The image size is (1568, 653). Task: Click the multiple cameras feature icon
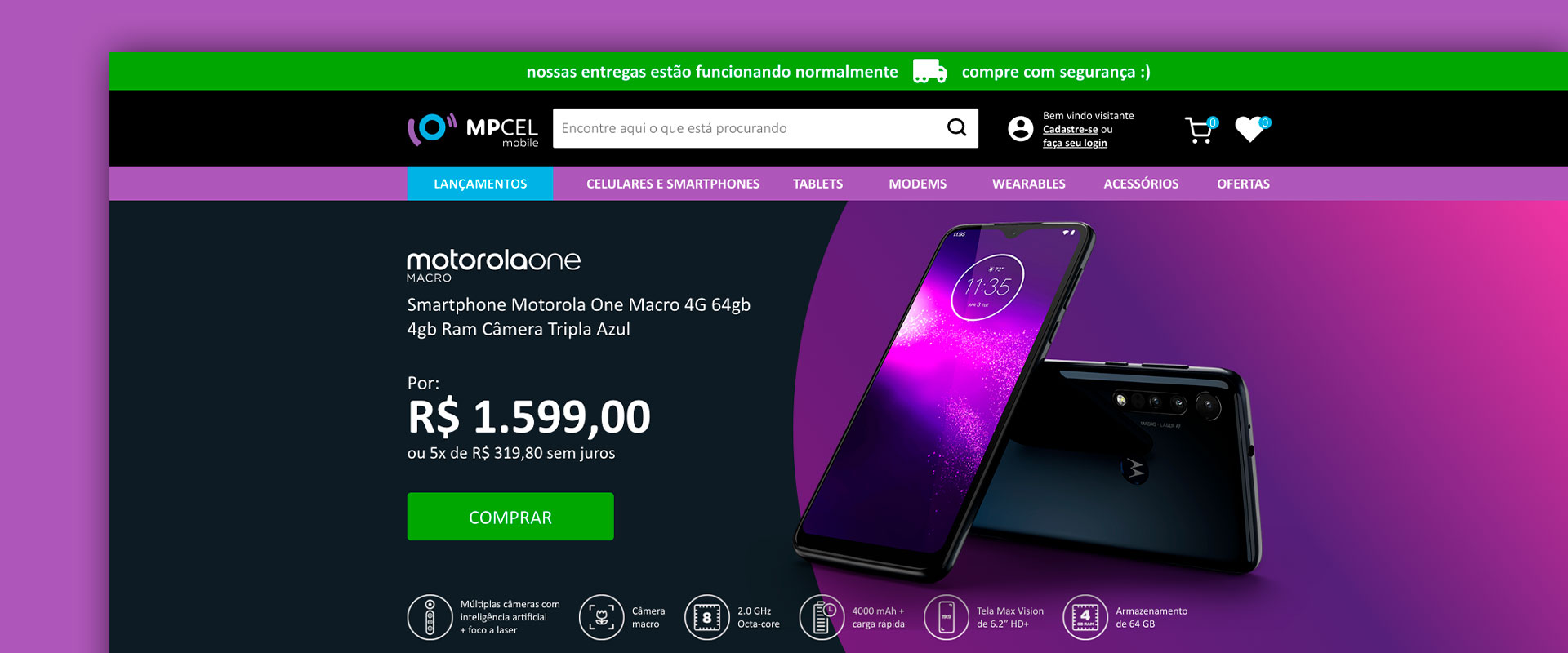(x=430, y=617)
